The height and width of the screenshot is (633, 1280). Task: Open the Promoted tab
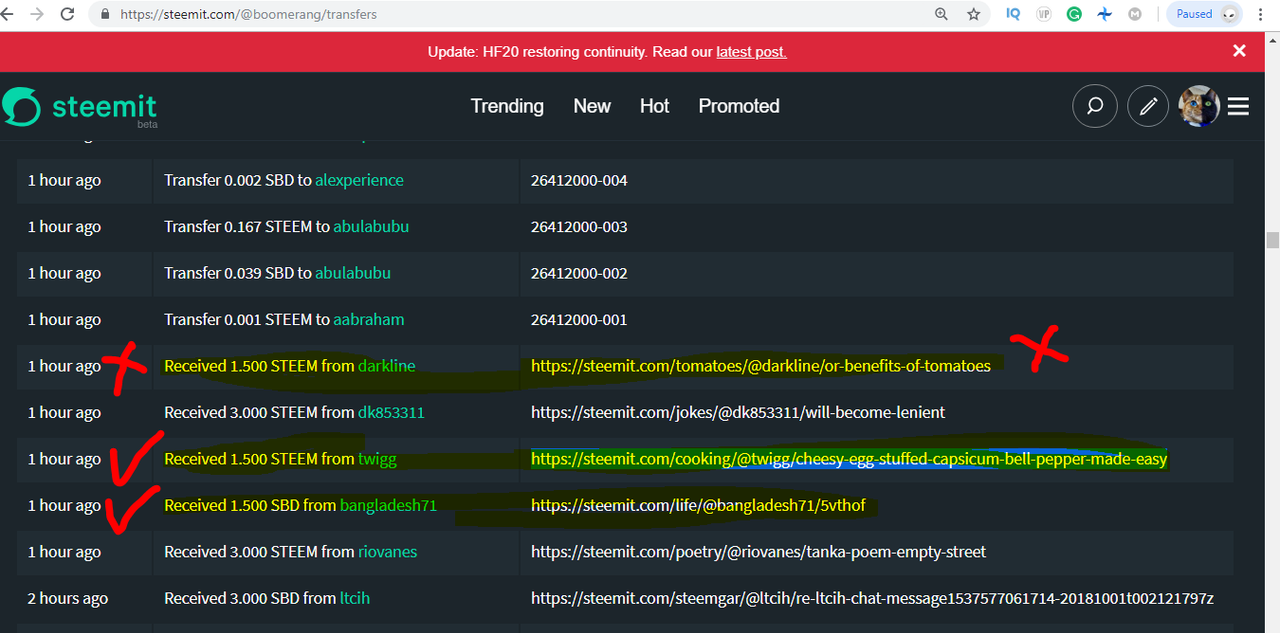(739, 106)
